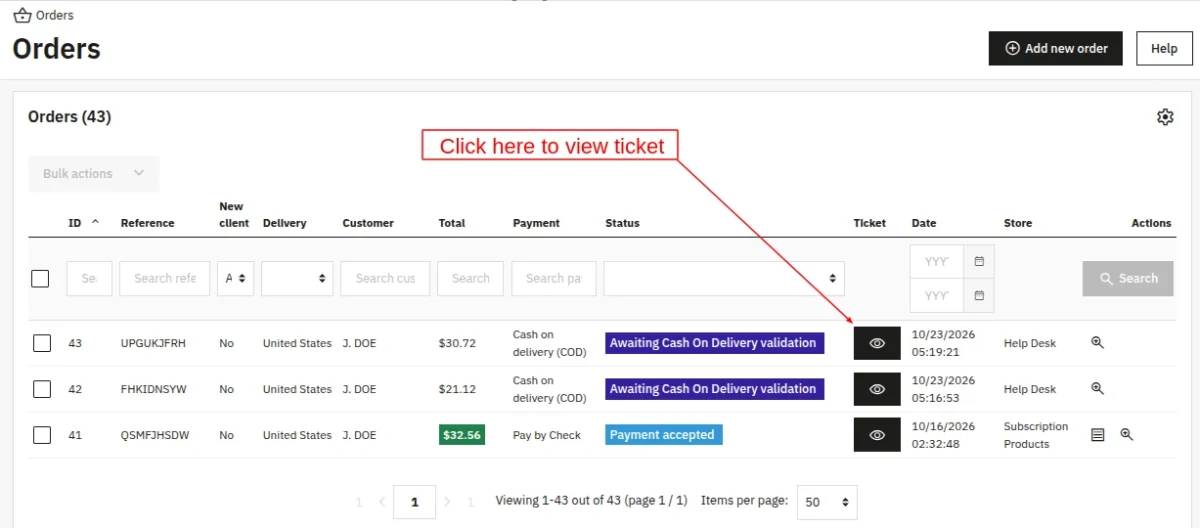1200x528 pixels.
Task: Open the Help button
Action: [x=1164, y=48]
